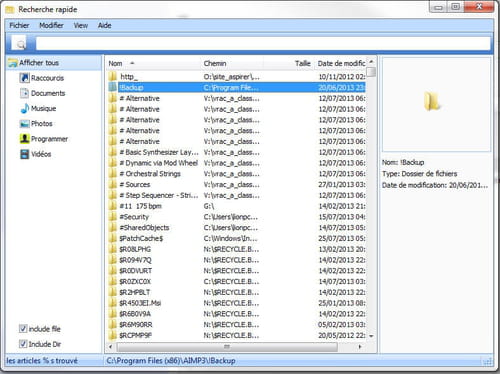The height and width of the screenshot is (374, 500).
Task: Sort by the Taille column header
Action: 289,63
